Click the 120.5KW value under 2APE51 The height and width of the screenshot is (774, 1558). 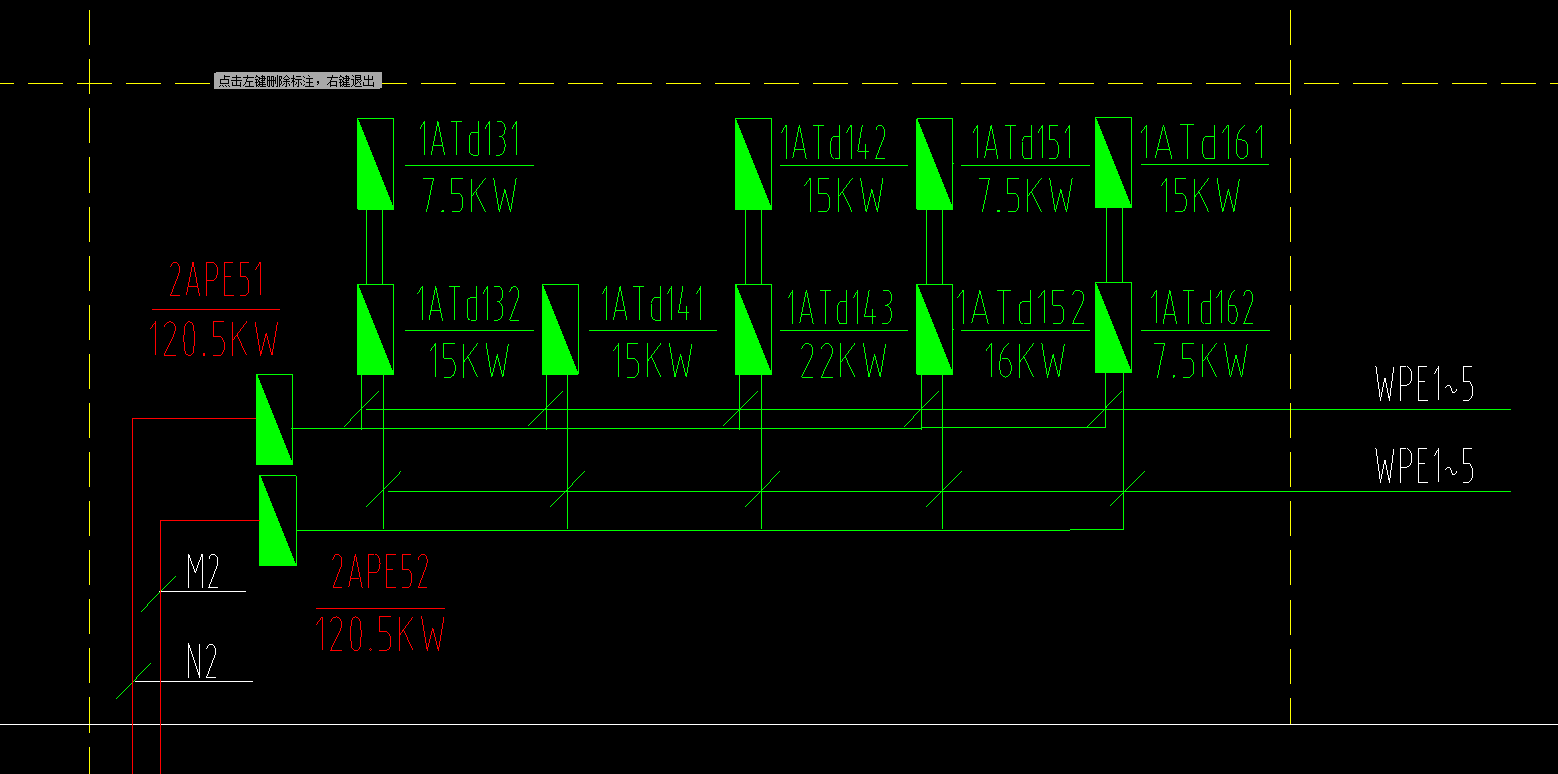(215, 338)
